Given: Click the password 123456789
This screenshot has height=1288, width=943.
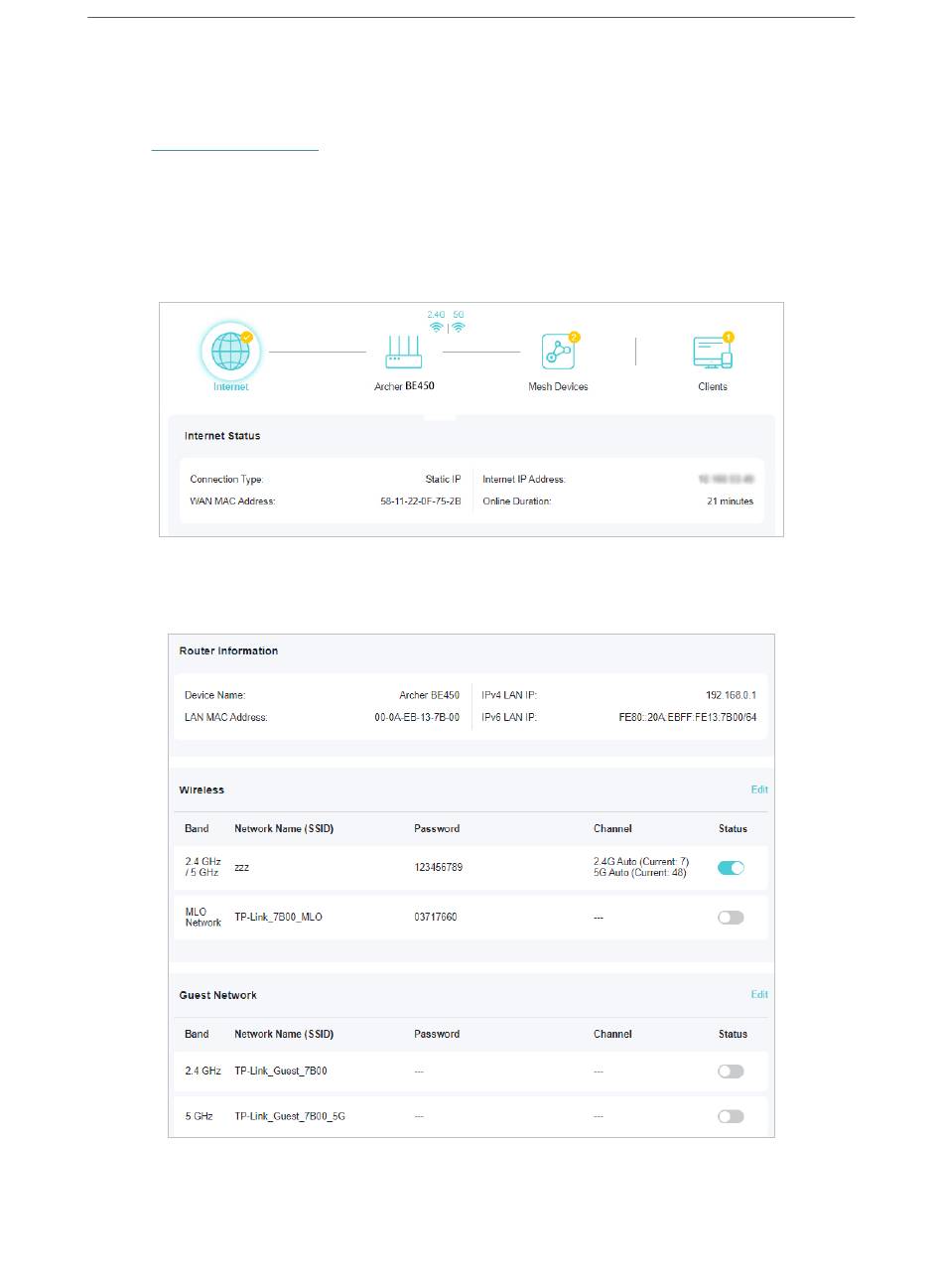Looking at the screenshot, I should coord(438,868).
